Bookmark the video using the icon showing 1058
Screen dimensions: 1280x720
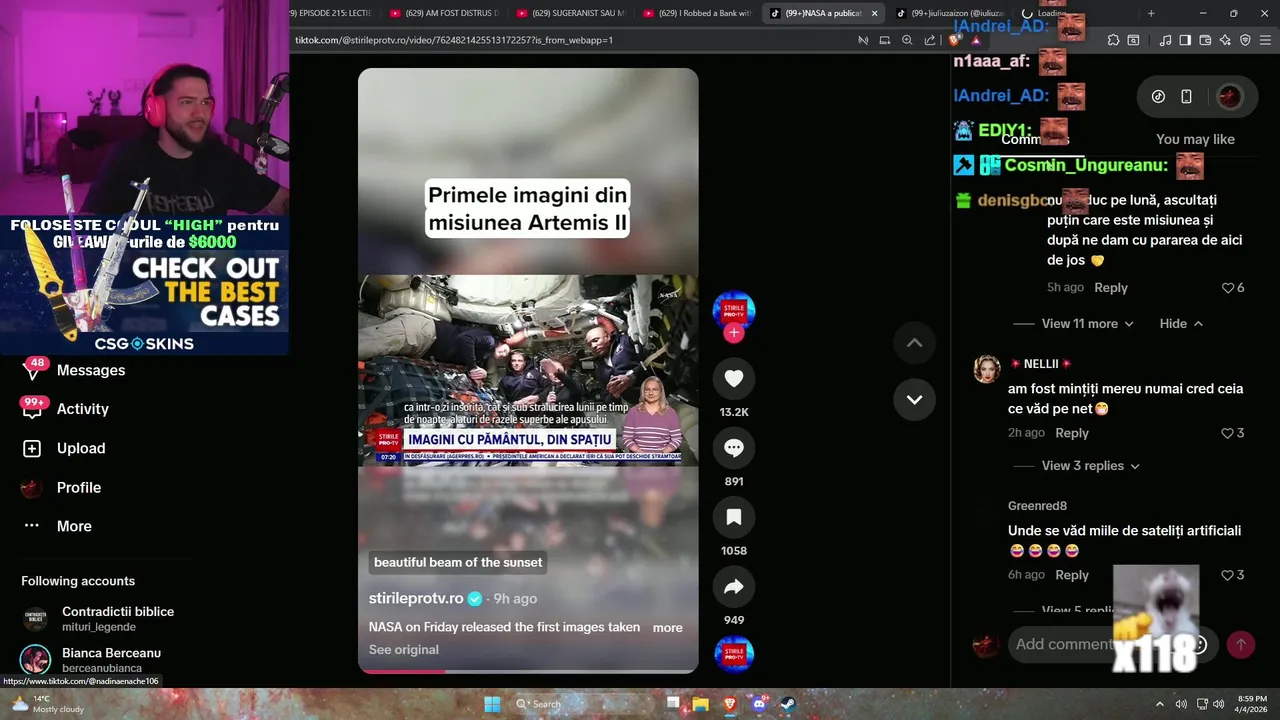[x=734, y=517]
